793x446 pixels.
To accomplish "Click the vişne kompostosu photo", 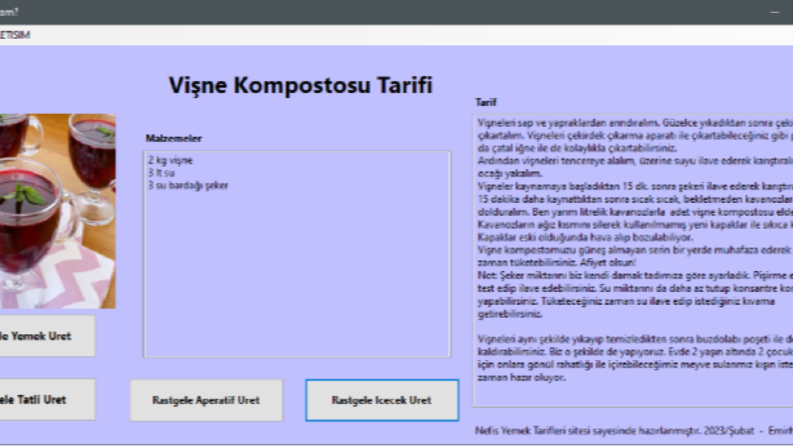I will click(x=57, y=211).
